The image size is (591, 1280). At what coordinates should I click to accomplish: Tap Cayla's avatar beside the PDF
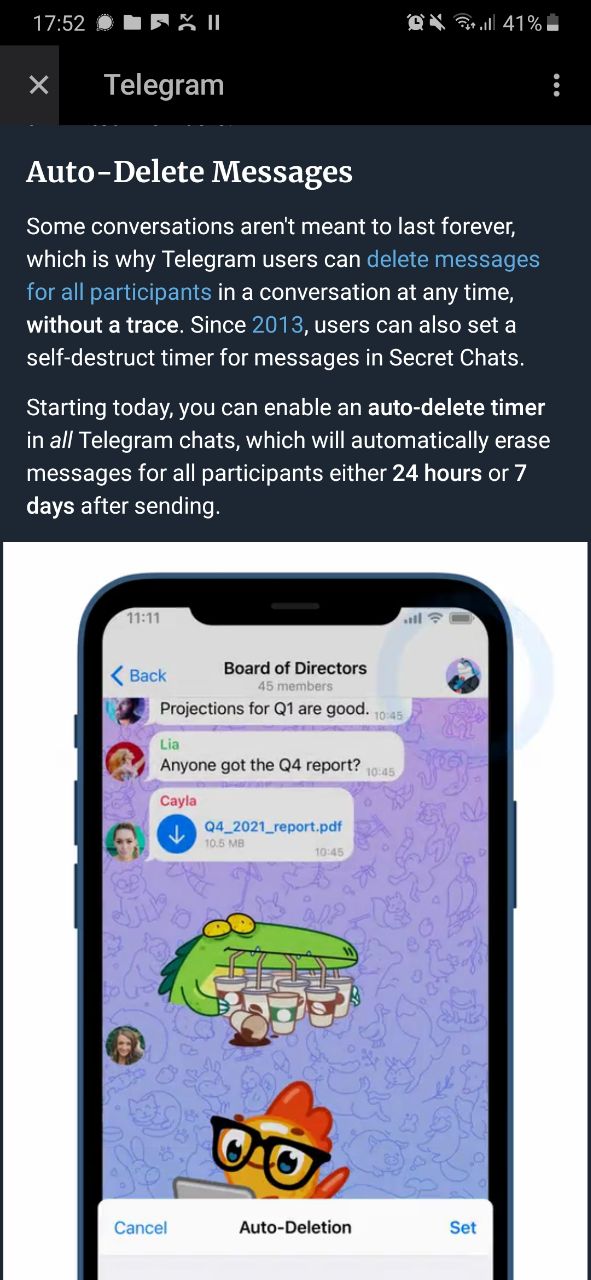click(125, 841)
